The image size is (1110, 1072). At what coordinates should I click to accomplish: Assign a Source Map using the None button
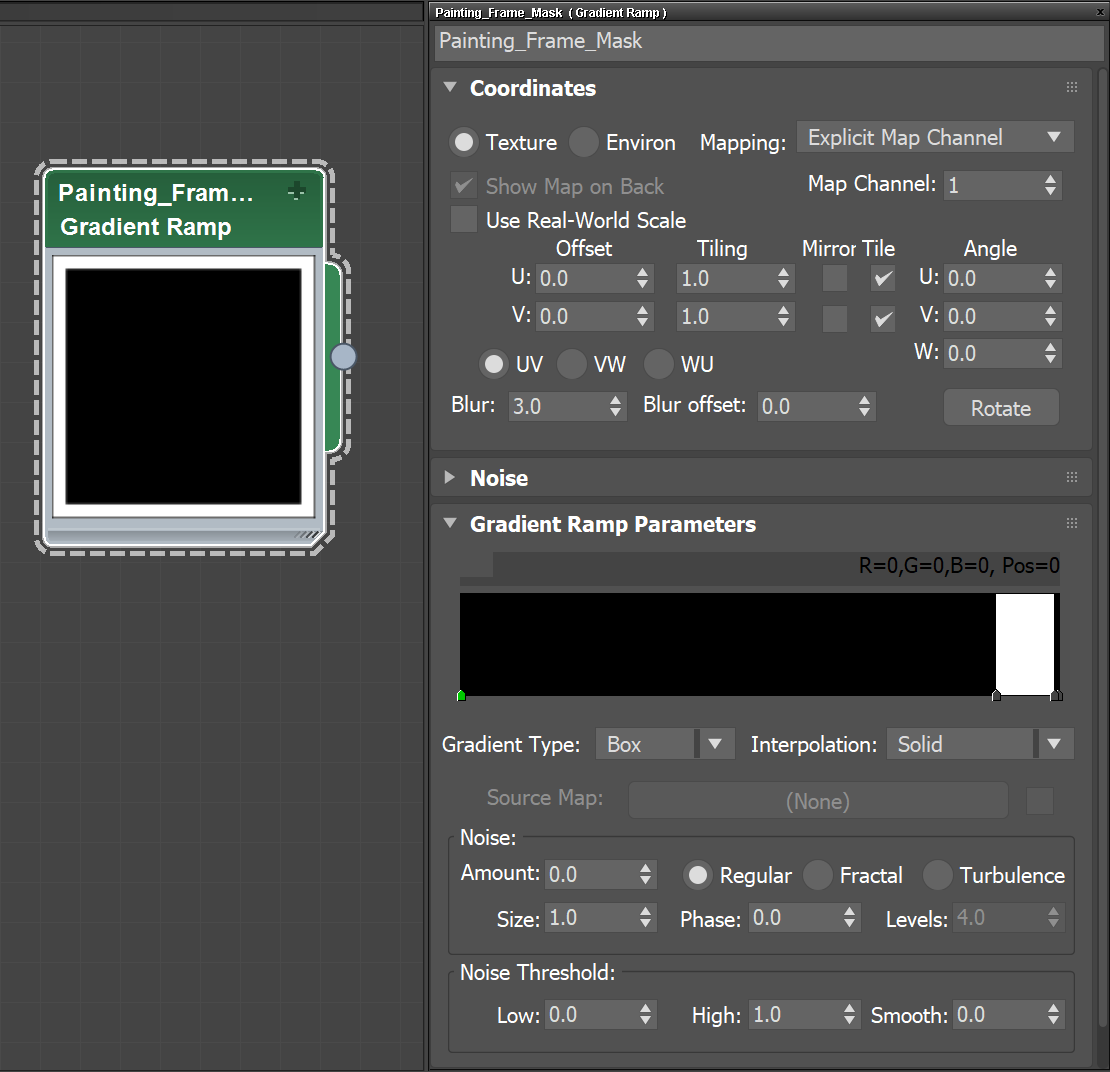(818, 800)
